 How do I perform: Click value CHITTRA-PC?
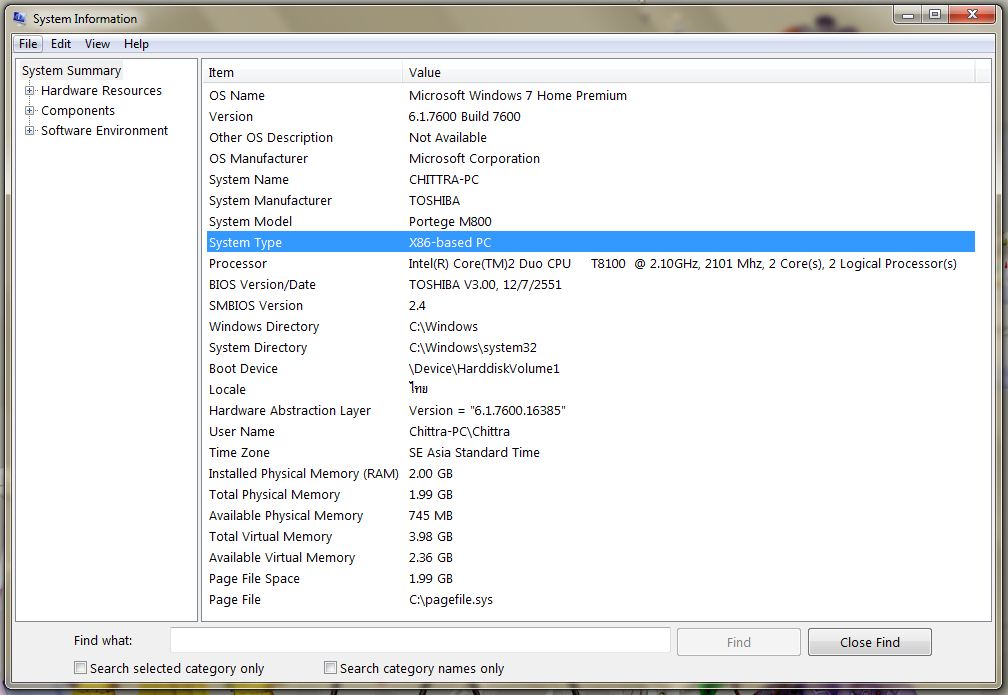[444, 179]
